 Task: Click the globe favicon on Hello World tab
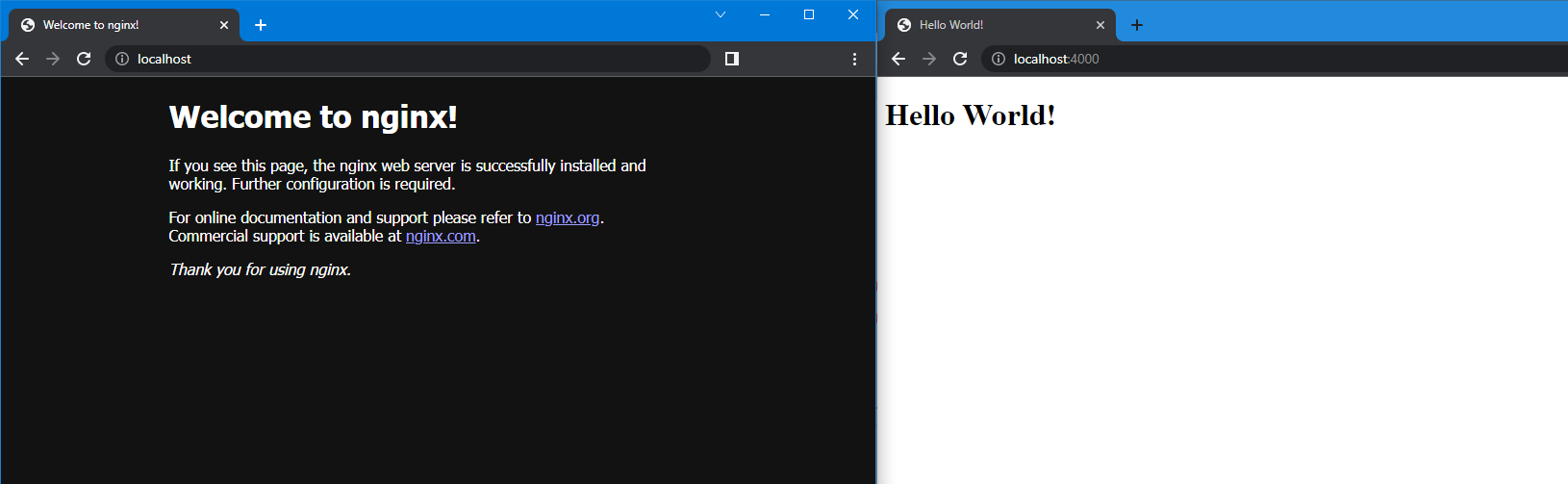904,25
